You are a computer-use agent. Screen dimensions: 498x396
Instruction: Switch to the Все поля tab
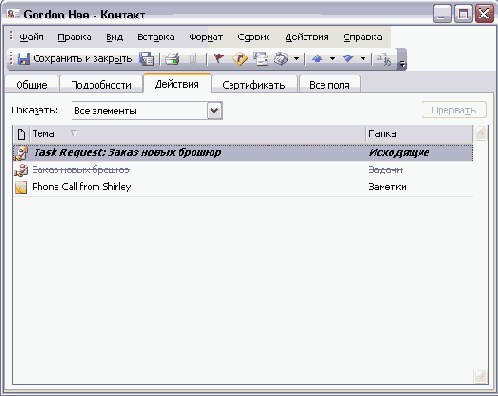[x=329, y=85]
